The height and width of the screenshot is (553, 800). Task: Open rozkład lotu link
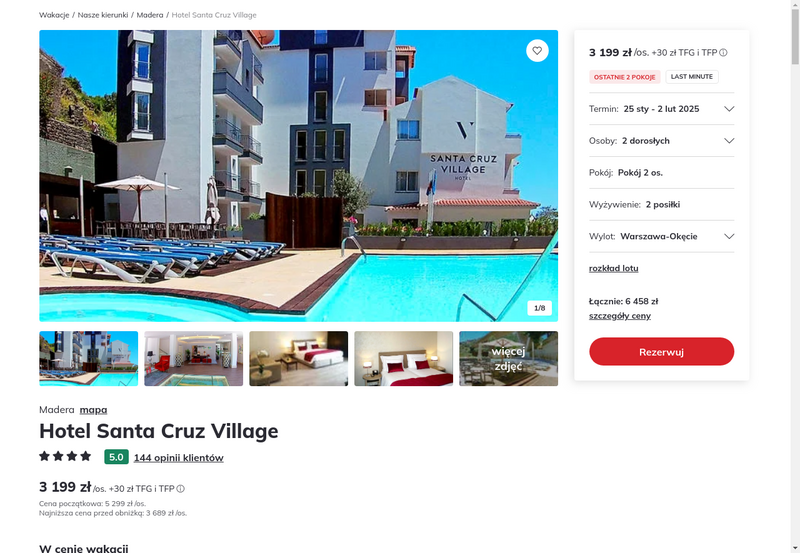(613, 268)
